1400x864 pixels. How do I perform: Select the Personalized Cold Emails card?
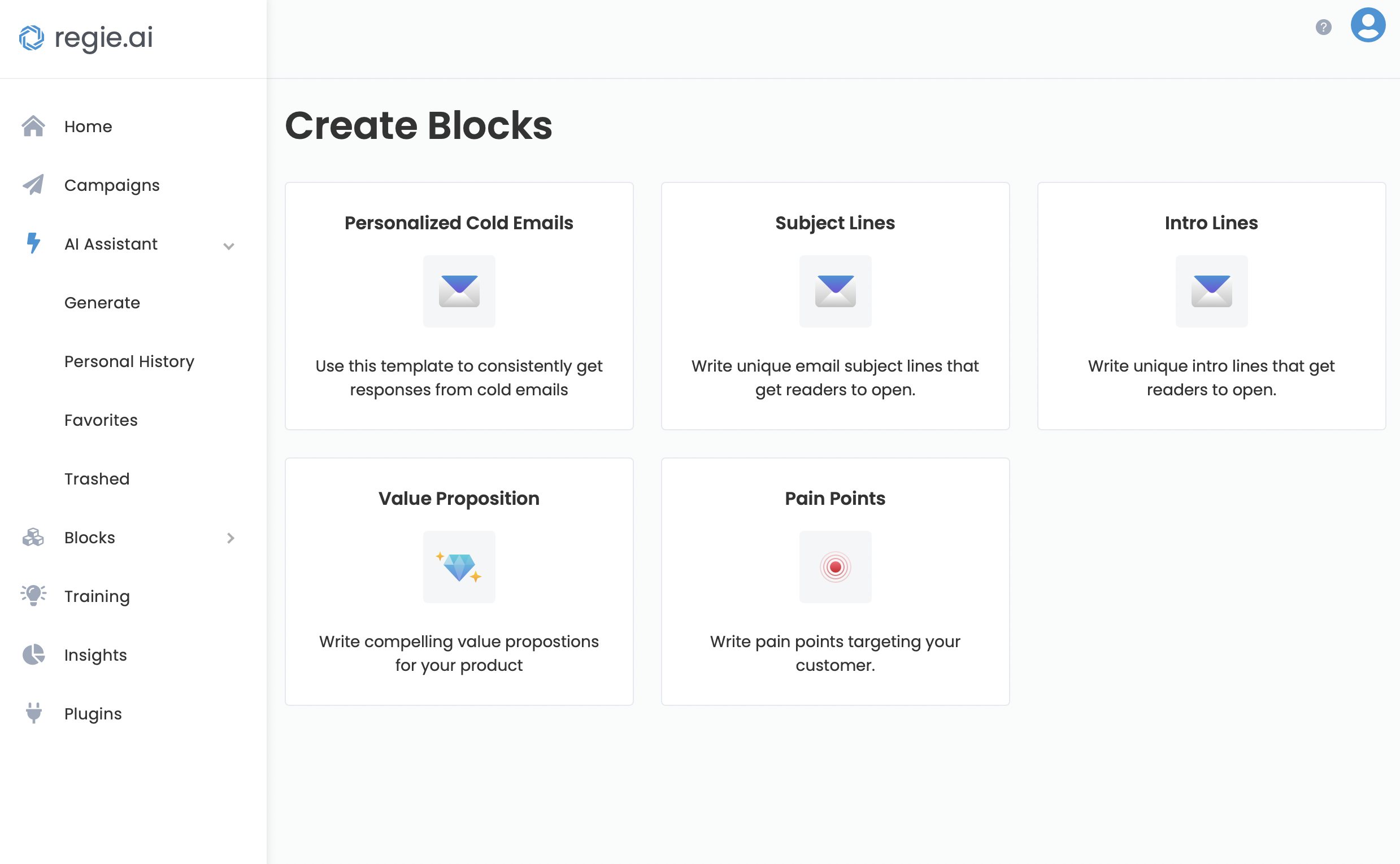459,306
